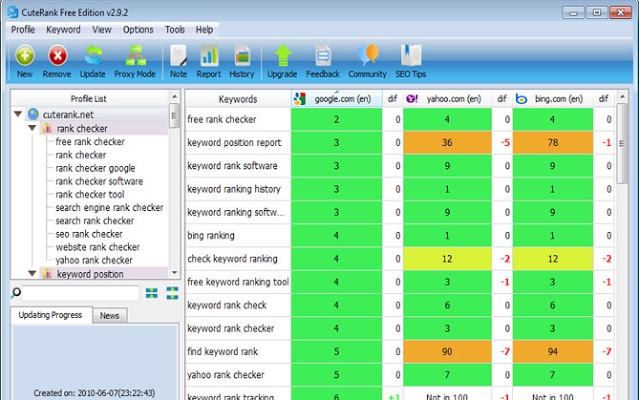Open the Tools menu
The image size is (640, 400).
(175, 30)
